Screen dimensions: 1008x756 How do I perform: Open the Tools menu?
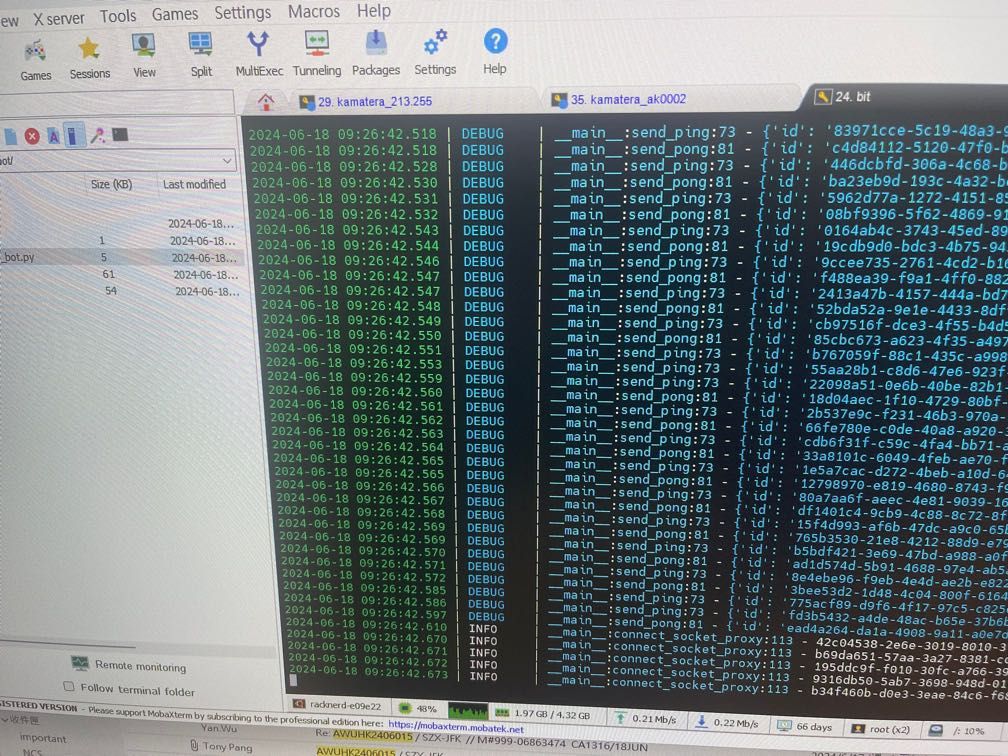pyautogui.click(x=117, y=16)
